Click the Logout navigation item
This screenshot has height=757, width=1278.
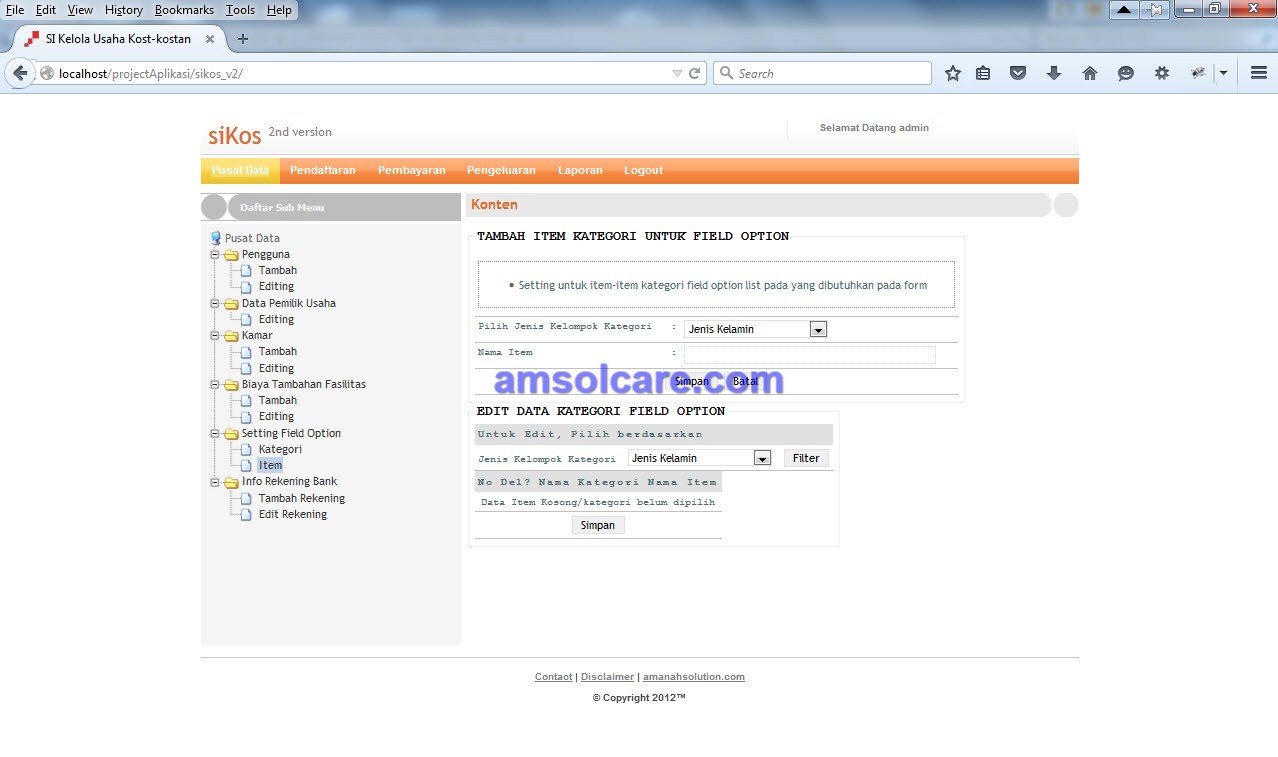click(x=644, y=170)
